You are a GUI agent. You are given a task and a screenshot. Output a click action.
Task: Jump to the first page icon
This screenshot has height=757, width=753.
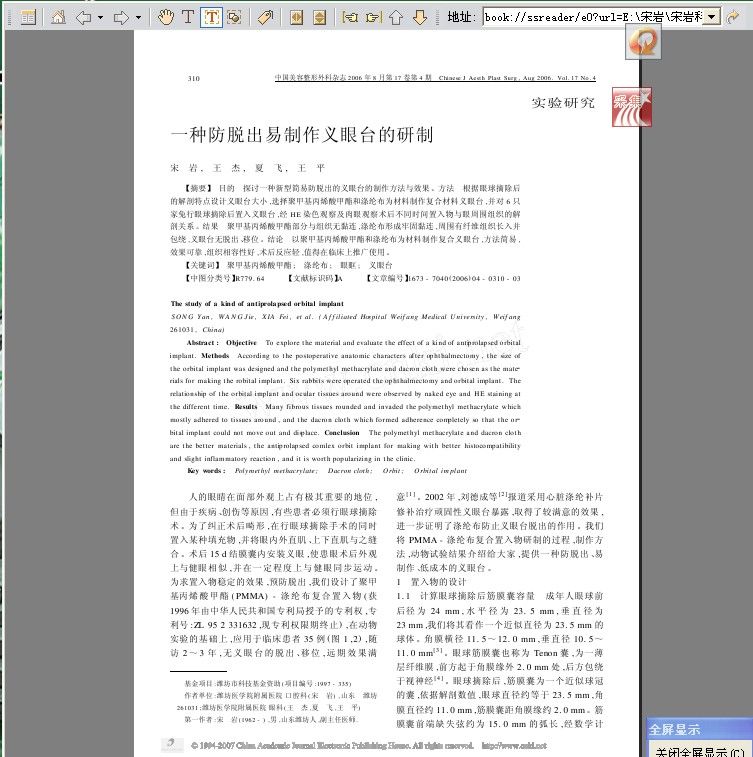pos(349,17)
